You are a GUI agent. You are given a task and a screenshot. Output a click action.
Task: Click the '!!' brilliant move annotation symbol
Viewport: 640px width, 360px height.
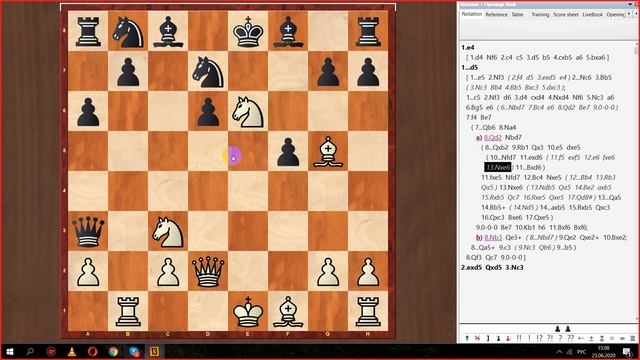click(x=519, y=338)
